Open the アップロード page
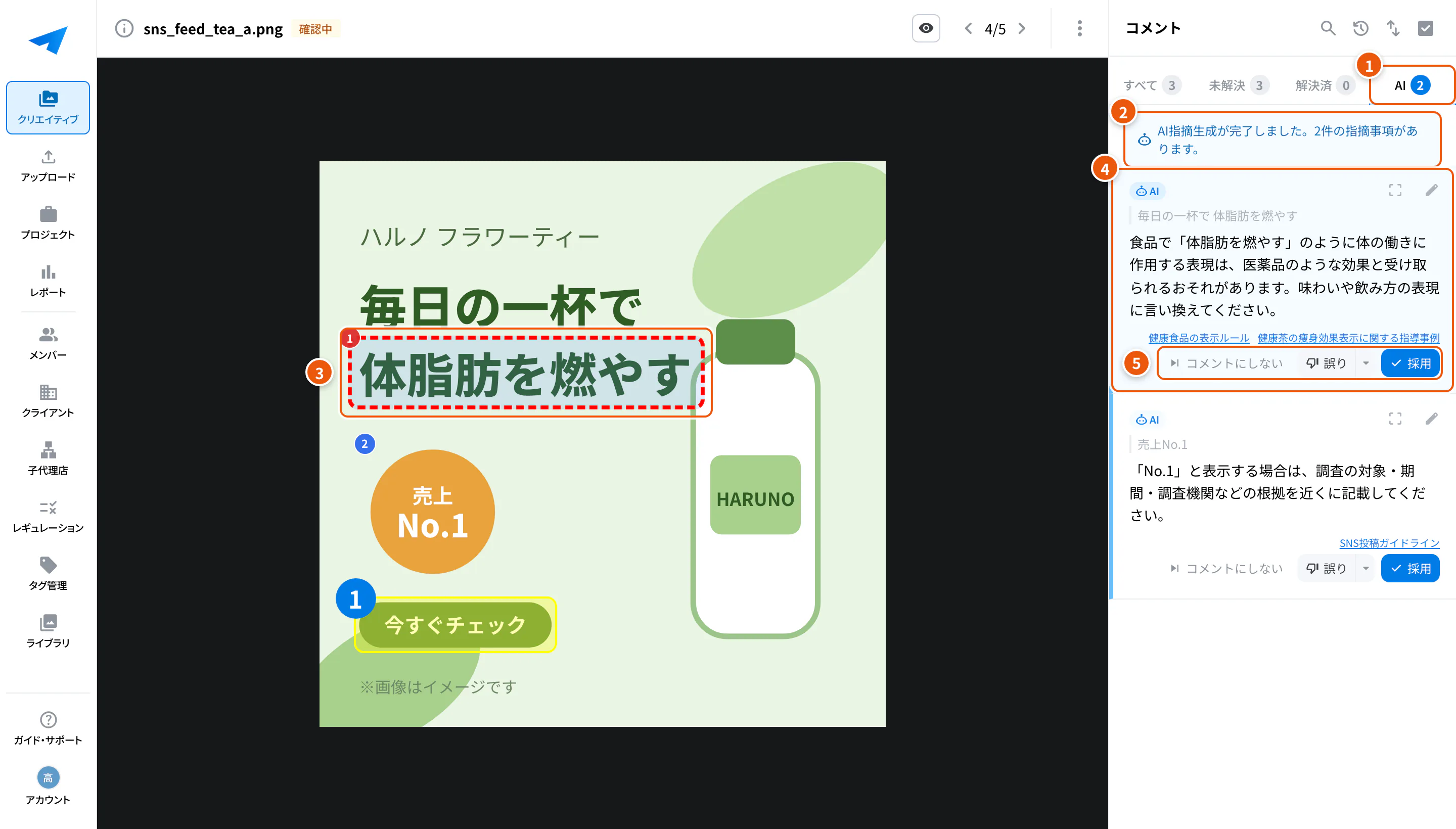This screenshot has width=1456, height=829. tap(48, 166)
